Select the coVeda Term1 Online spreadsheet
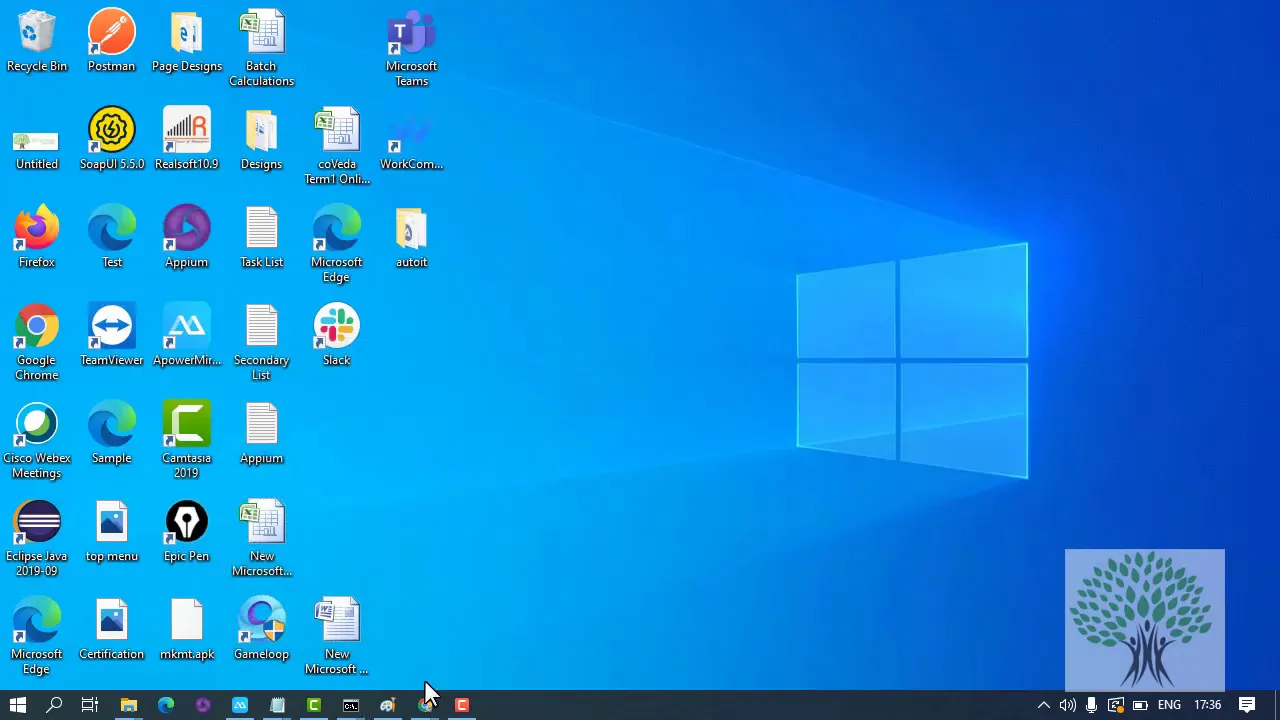Image resolution: width=1280 pixels, height=720 pixels. [337, 147]
